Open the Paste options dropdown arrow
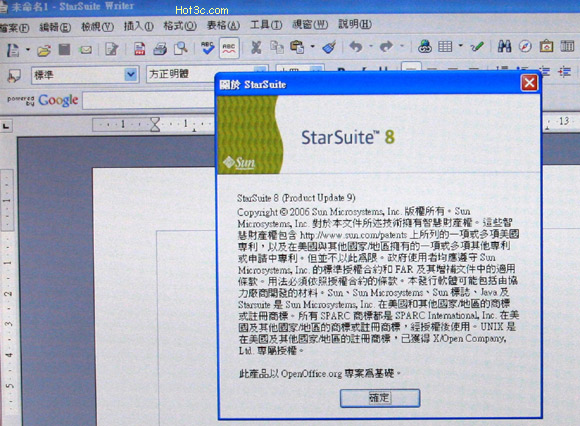This screenshot has height=426, width=580. [x=313, y=47]
